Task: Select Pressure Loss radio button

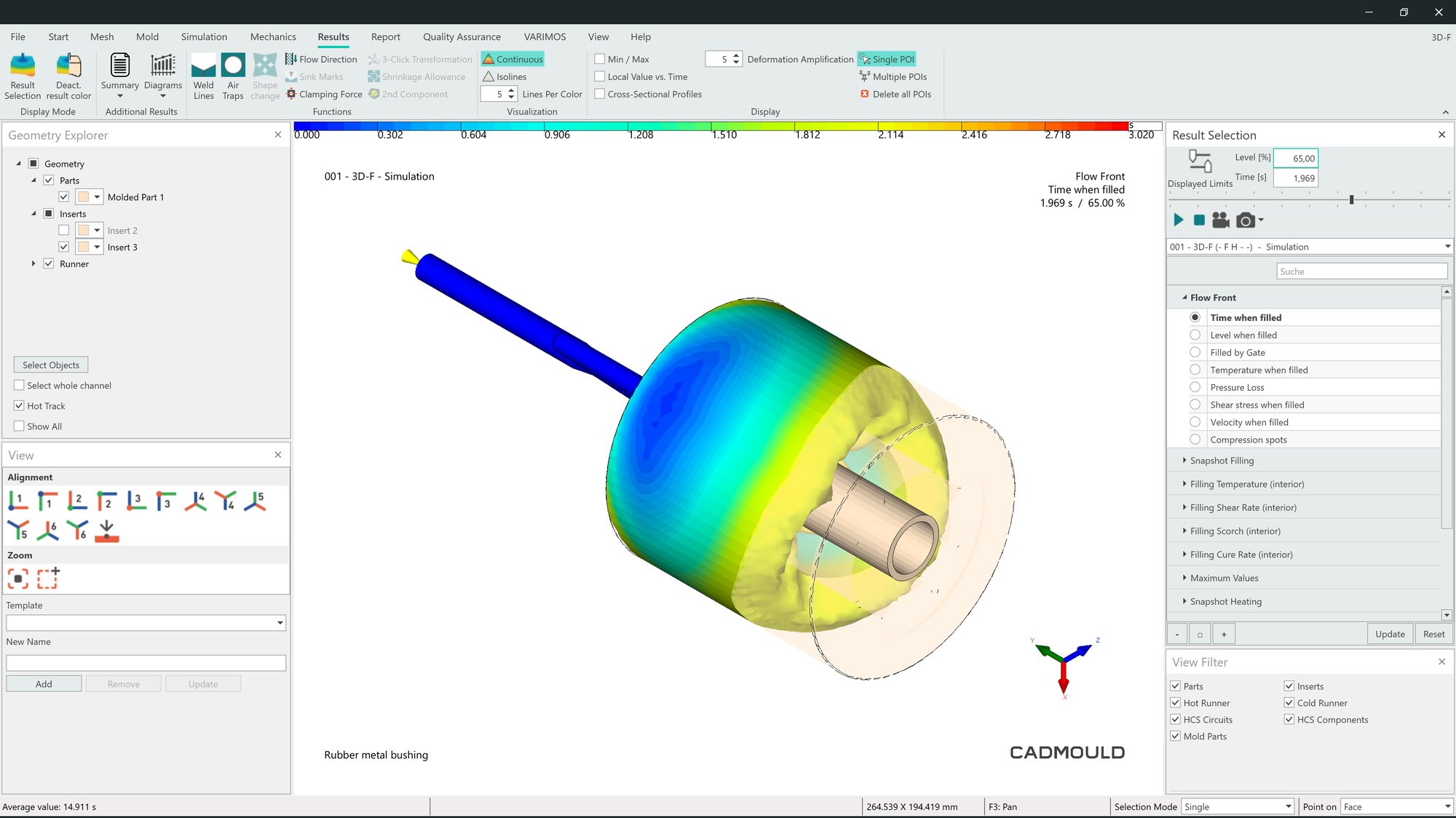Action: (1195, 387)
